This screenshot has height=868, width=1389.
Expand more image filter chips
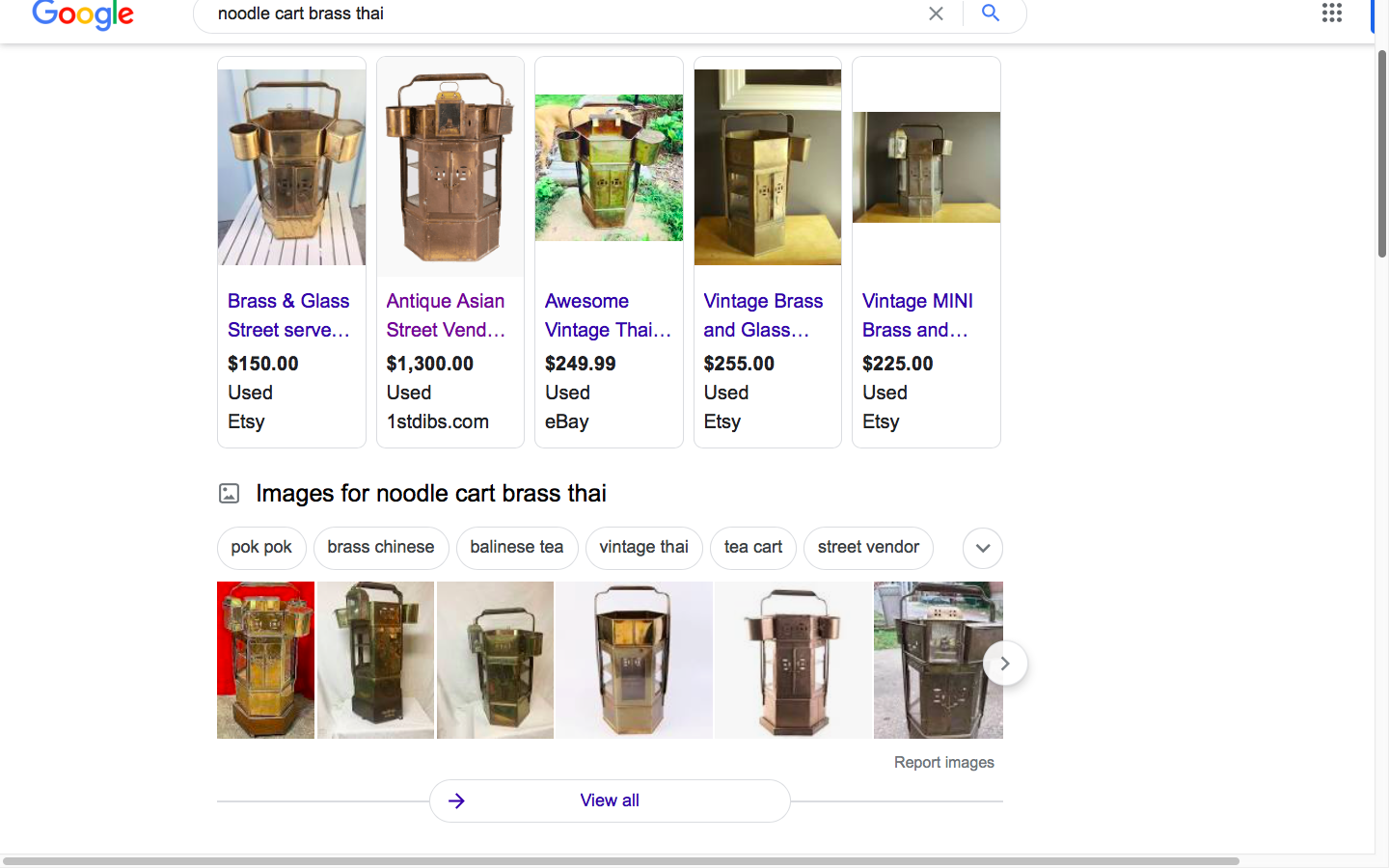(982, 548)
